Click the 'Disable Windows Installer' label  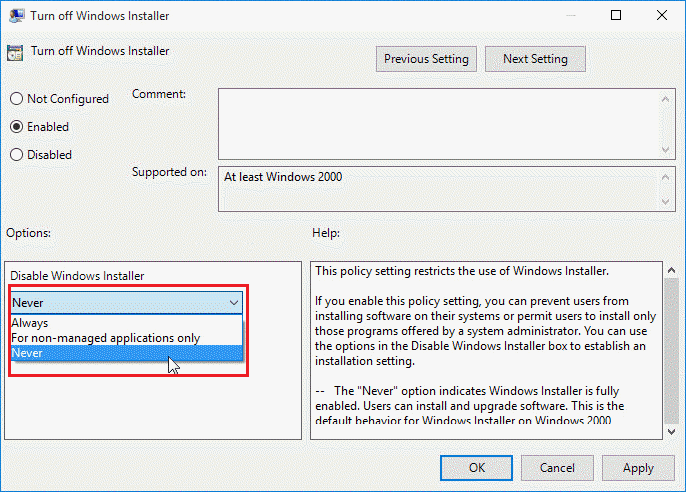[77, 276]
